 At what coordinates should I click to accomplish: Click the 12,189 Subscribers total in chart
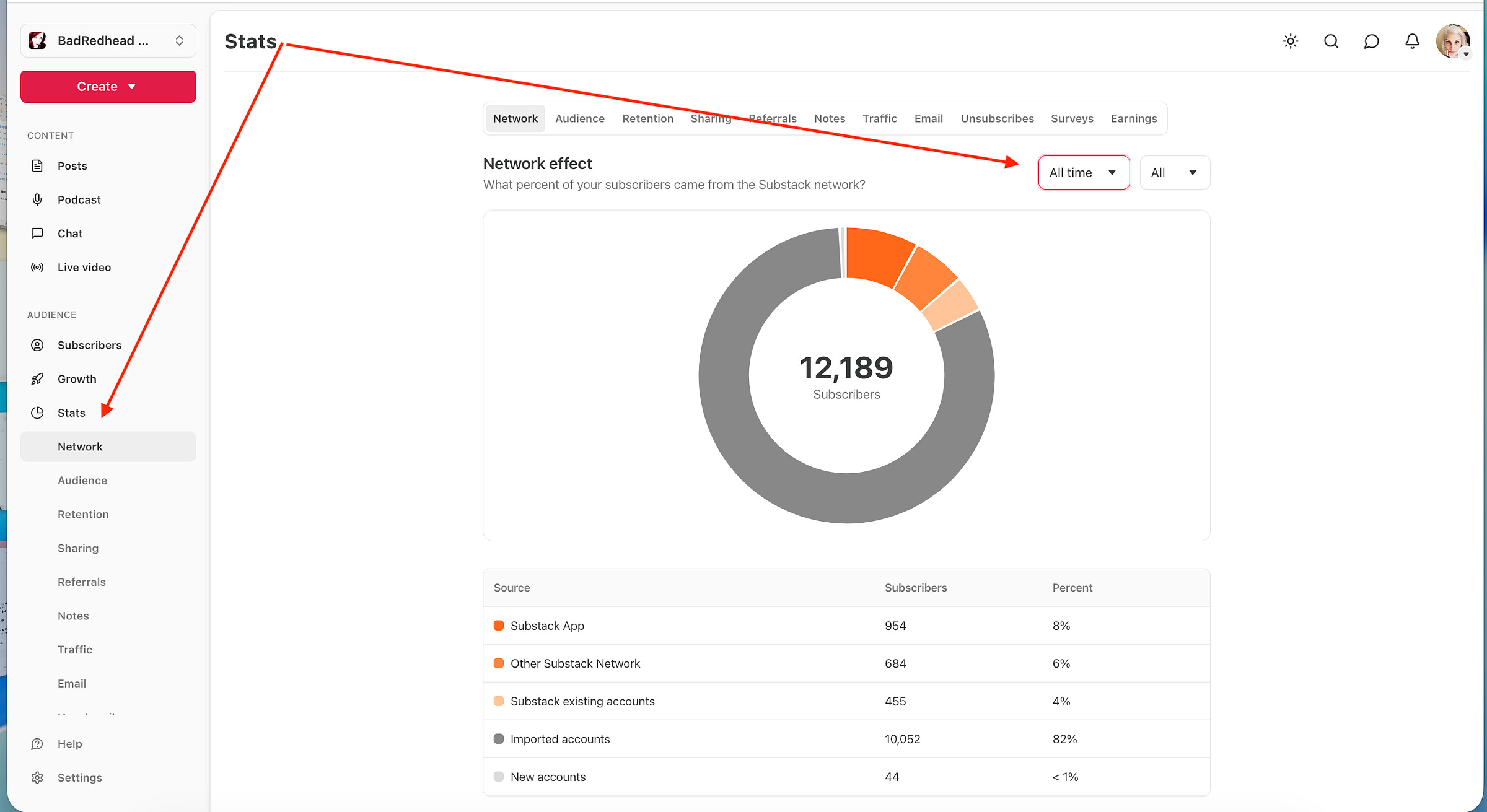click(846, 376)
